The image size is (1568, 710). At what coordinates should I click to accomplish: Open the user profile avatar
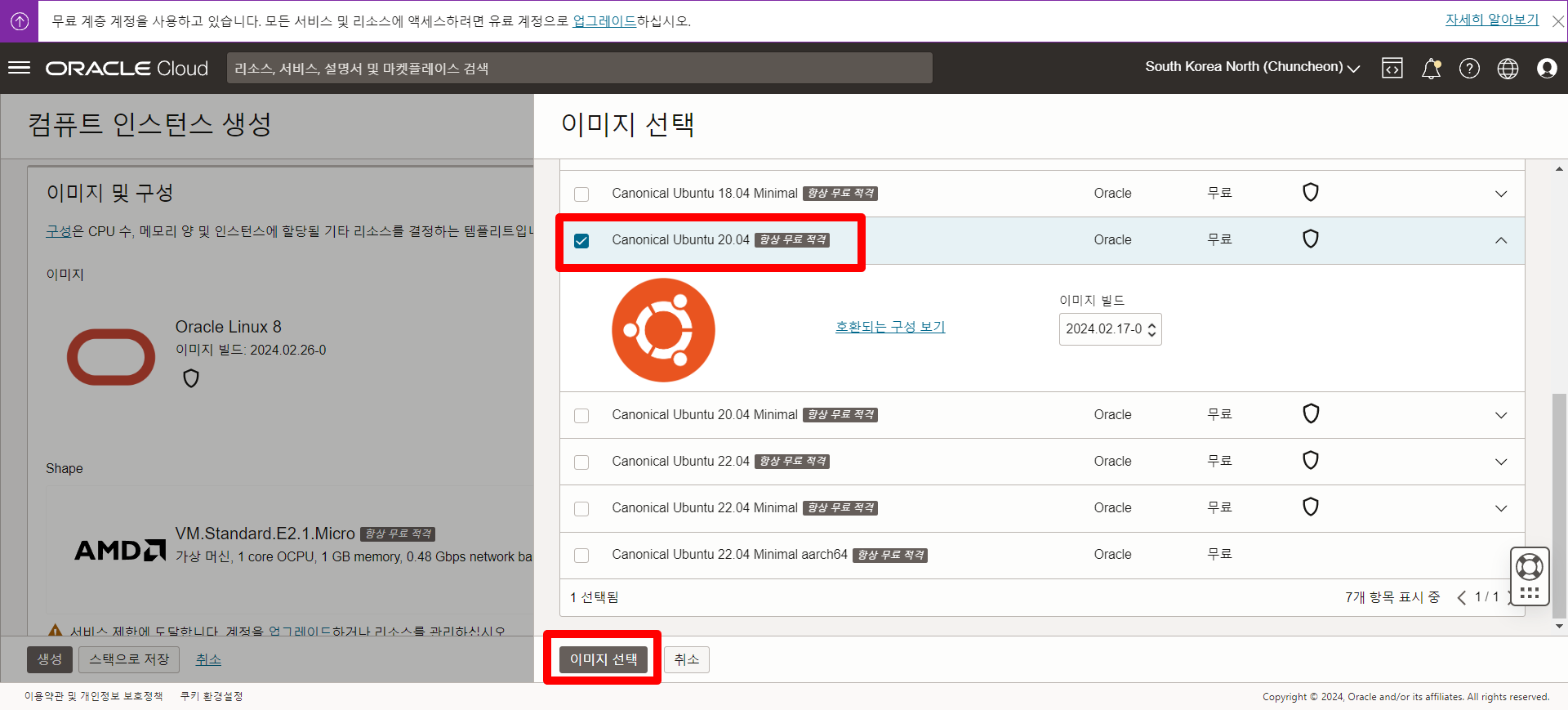[1546, 69]
